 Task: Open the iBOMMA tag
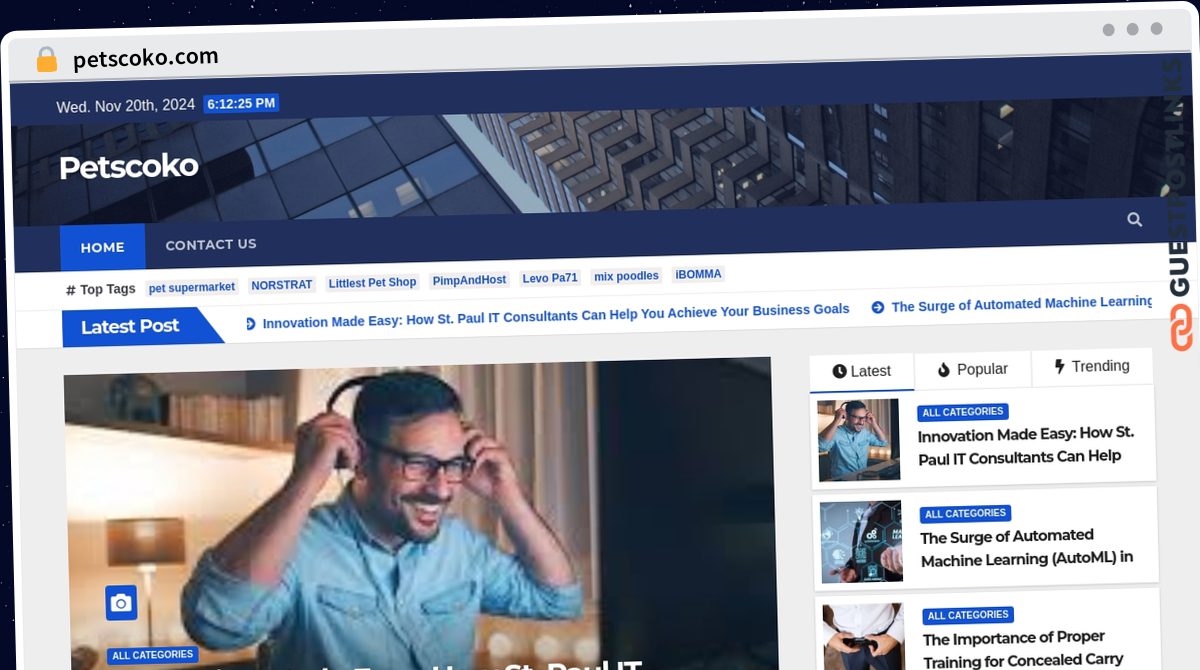point(698,274)
